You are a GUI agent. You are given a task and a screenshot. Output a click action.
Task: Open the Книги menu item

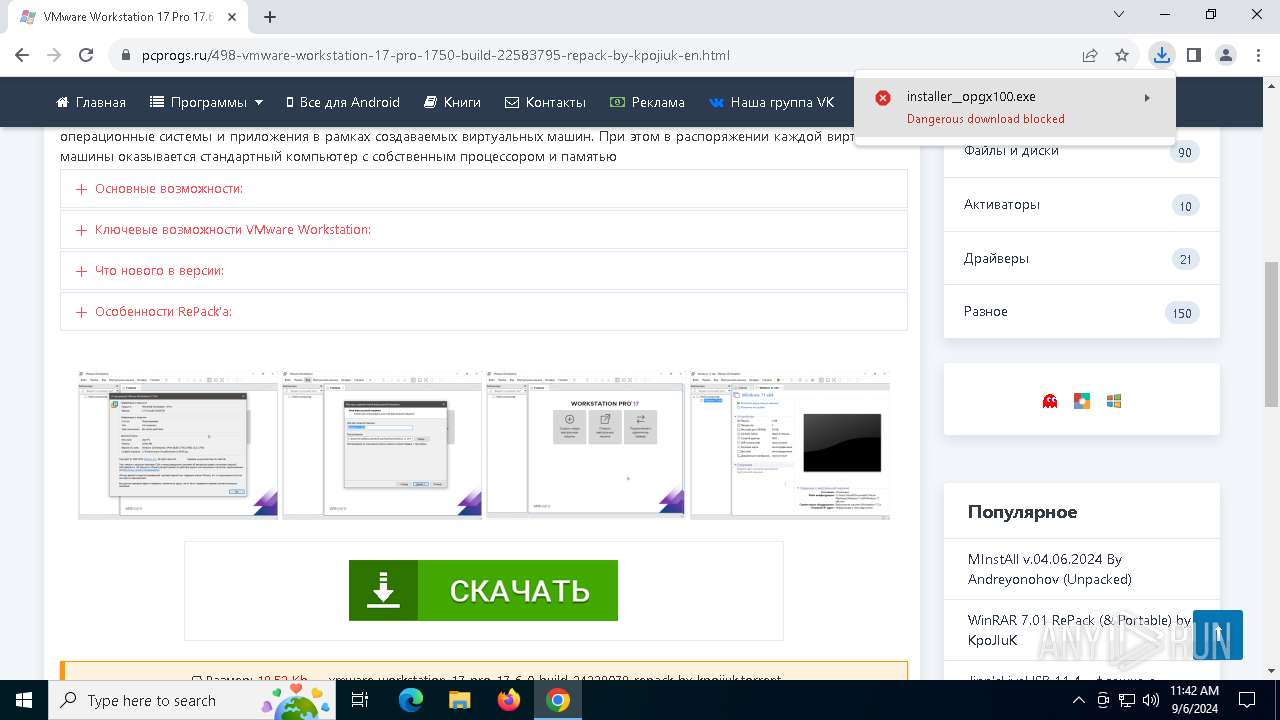coord(452,102)
